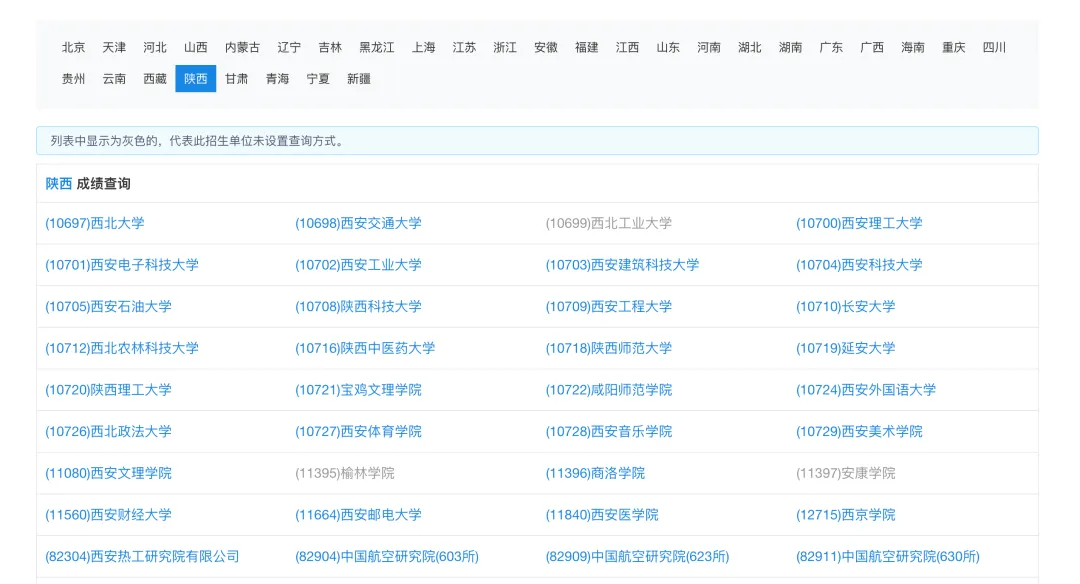This screenshot has width=1080, height=584.
Task: Switch to the 浙江 tab
Action: click(x=505, y=48)
